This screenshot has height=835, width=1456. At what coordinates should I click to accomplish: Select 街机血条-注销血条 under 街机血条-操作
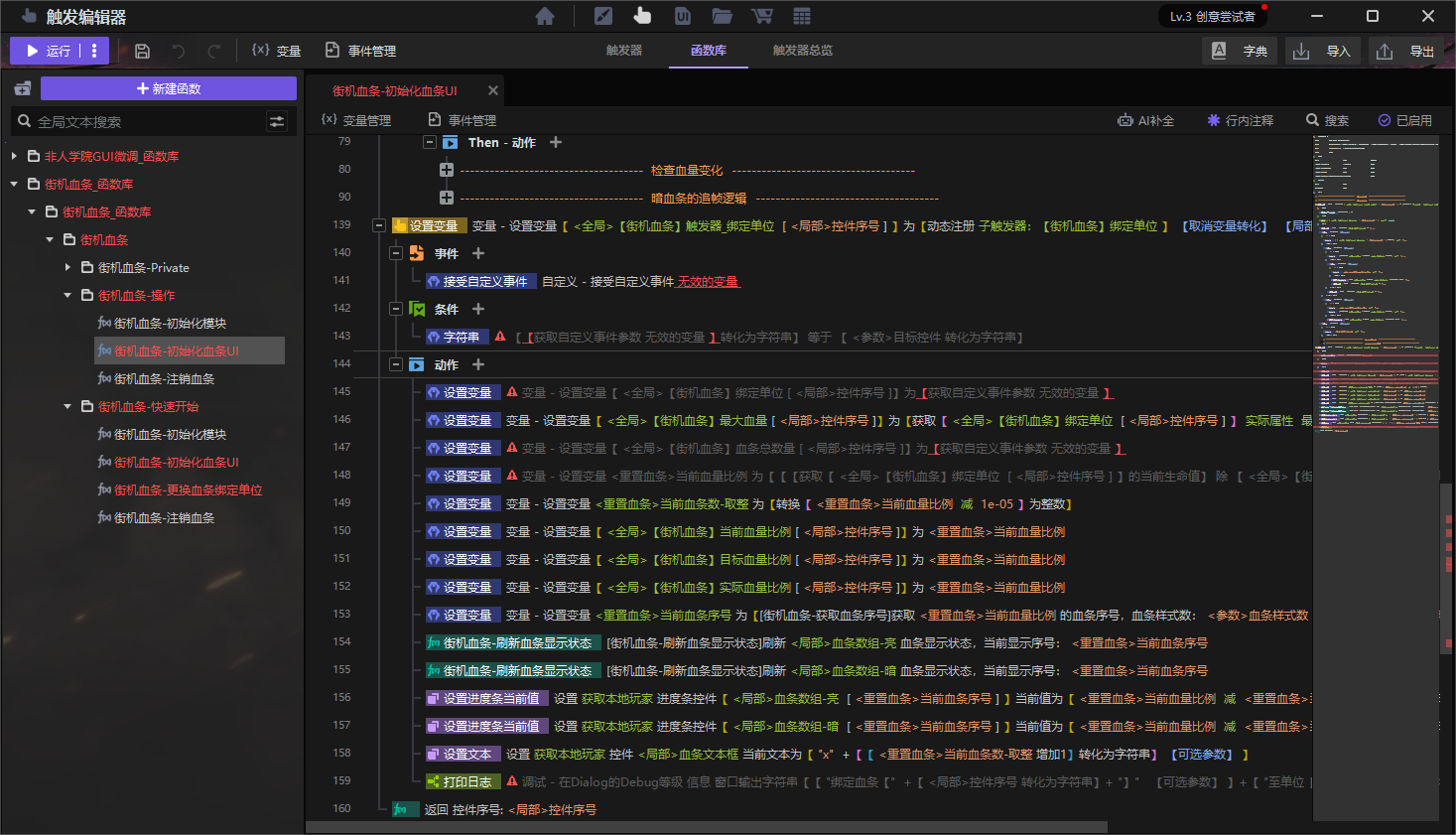(x=156, y=378)
